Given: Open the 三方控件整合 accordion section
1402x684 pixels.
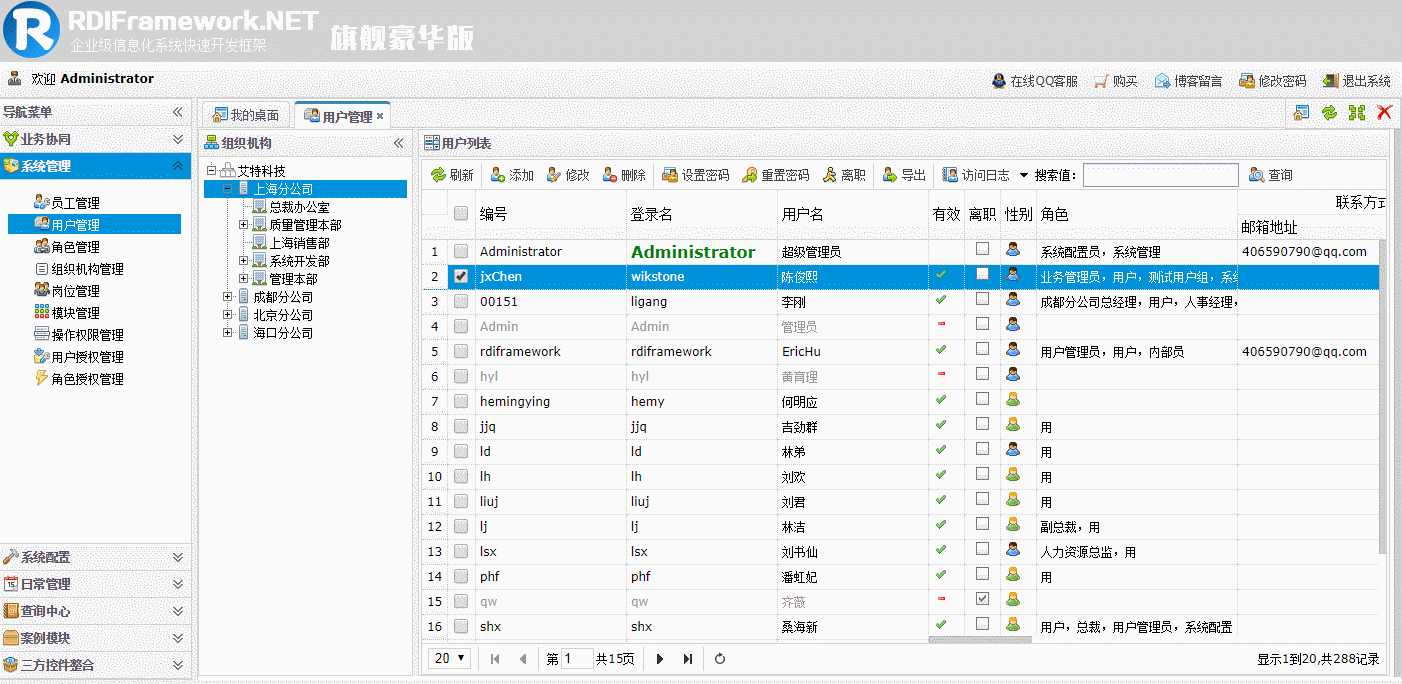Looking at the screenshot, I should click(x=95, y=665).
